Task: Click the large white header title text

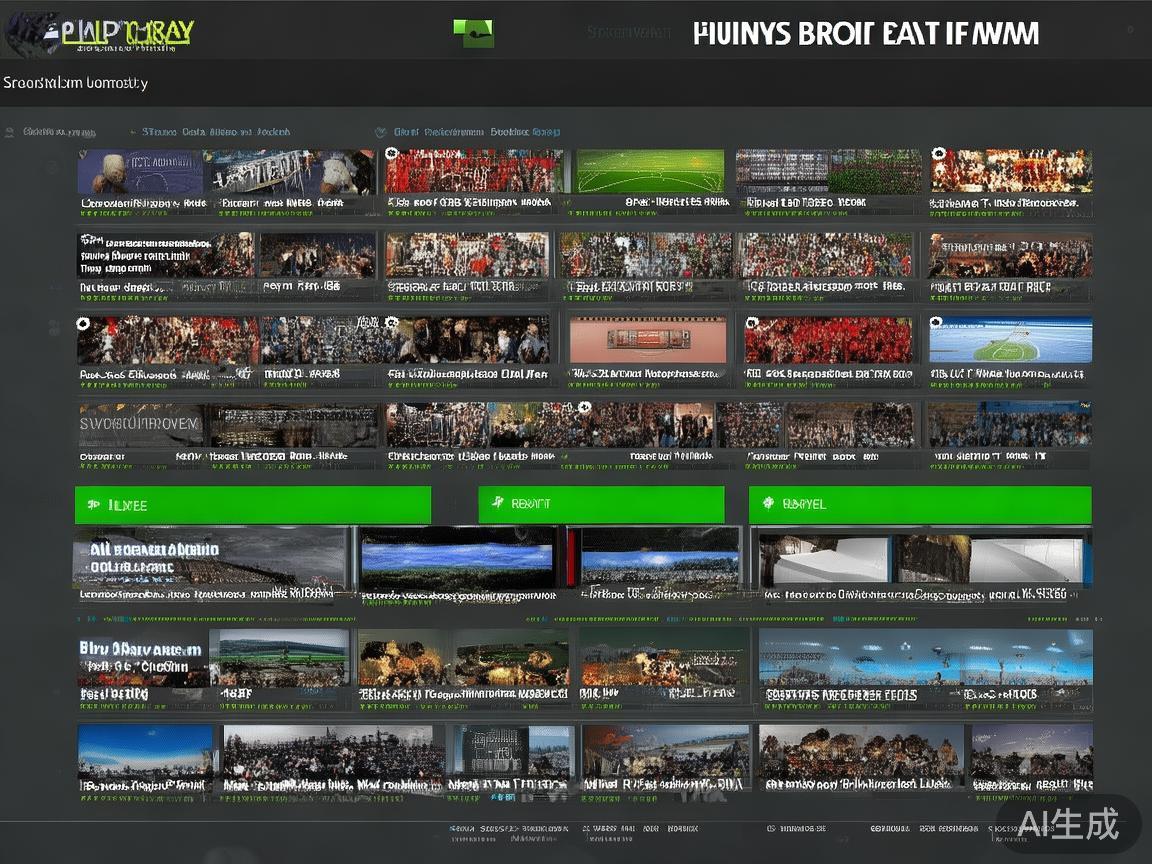Action: tap(866, 34)
